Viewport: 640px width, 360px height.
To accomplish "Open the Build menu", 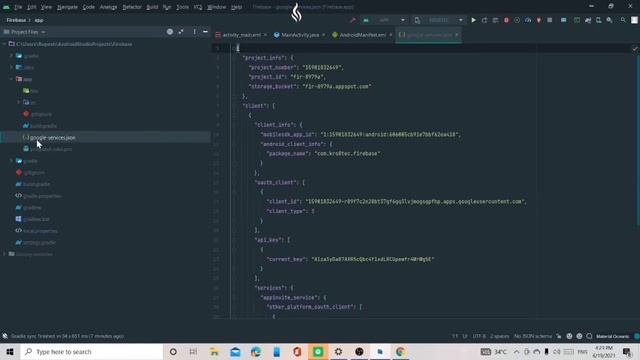I will 152,7.
